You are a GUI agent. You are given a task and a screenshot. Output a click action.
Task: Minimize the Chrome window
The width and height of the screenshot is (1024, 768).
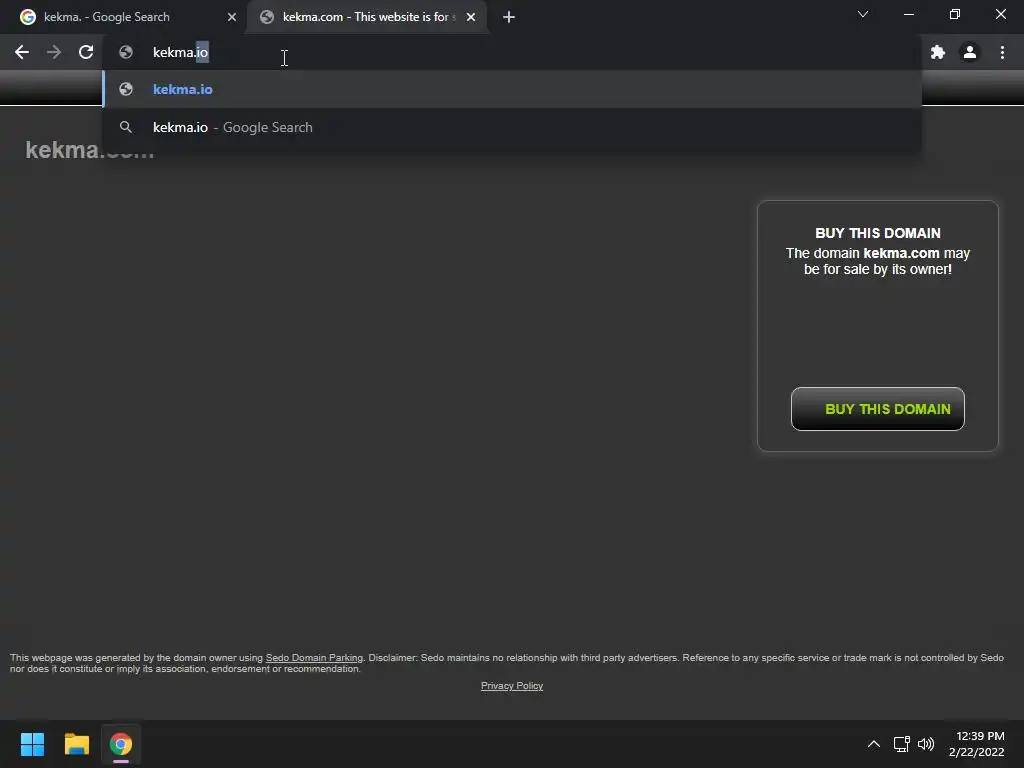(x=908, y=14)
